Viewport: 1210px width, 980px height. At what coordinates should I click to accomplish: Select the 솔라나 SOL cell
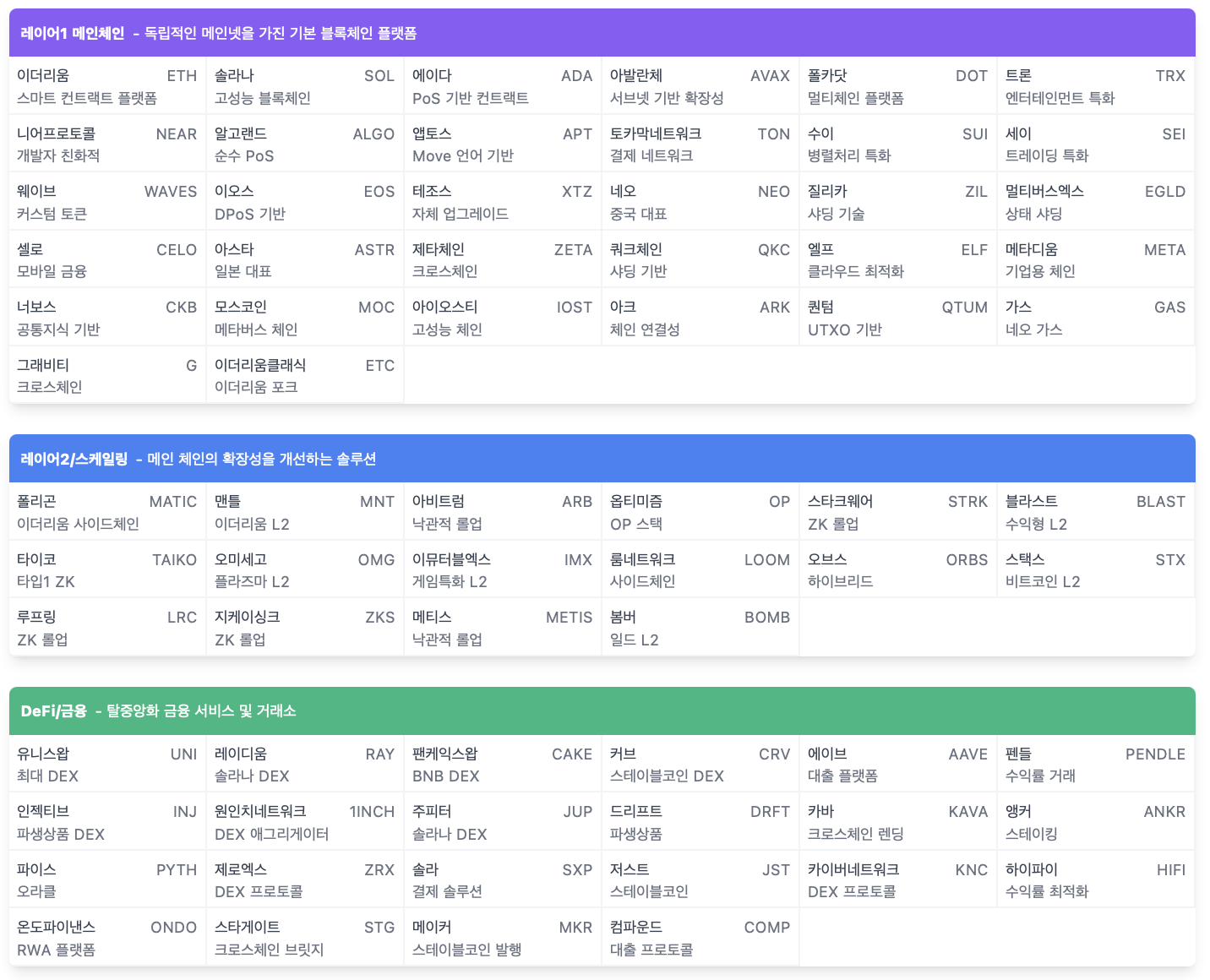(x=305, y=86)
